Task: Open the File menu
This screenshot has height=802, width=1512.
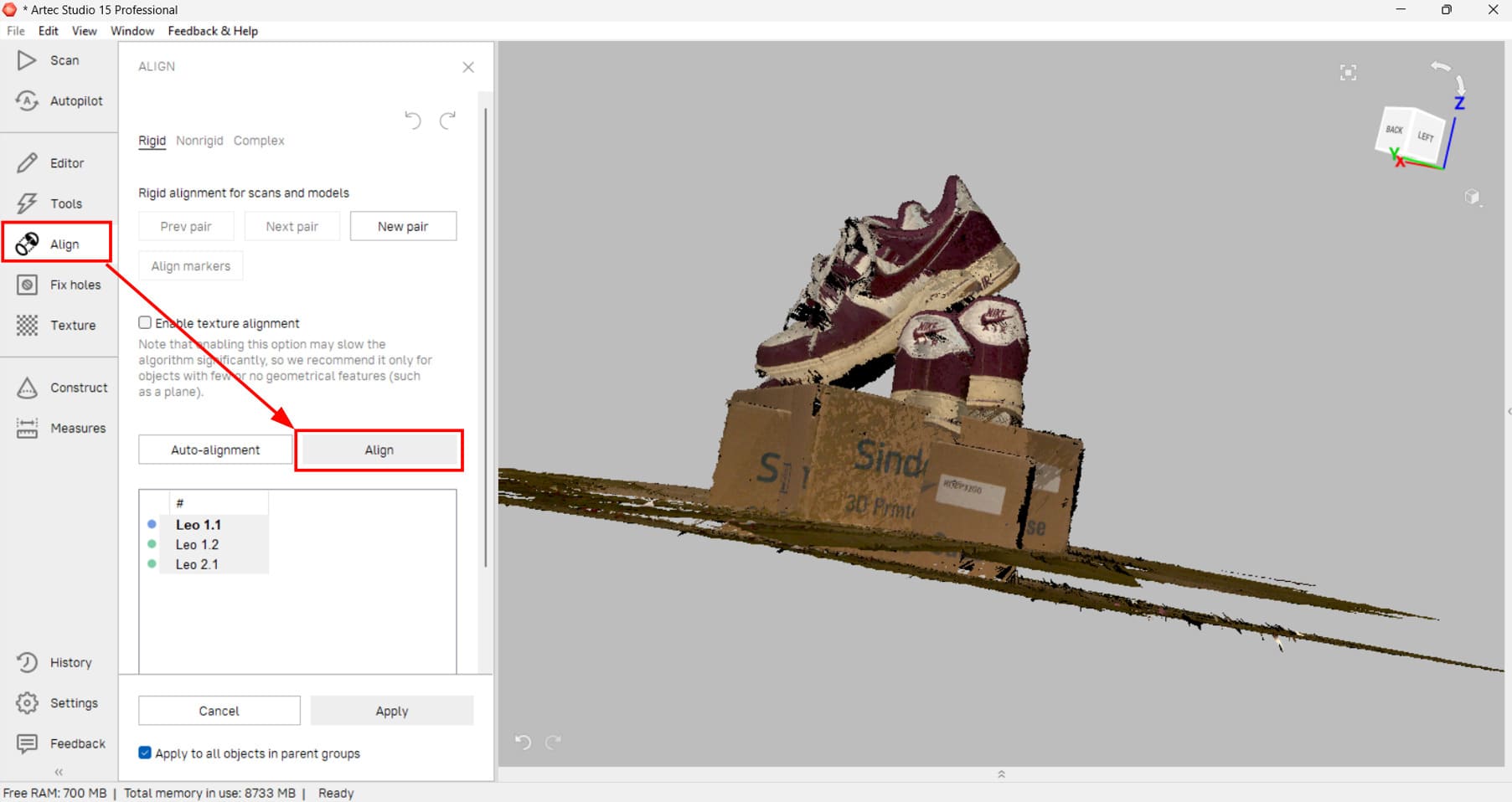Action: pos(16,31)
